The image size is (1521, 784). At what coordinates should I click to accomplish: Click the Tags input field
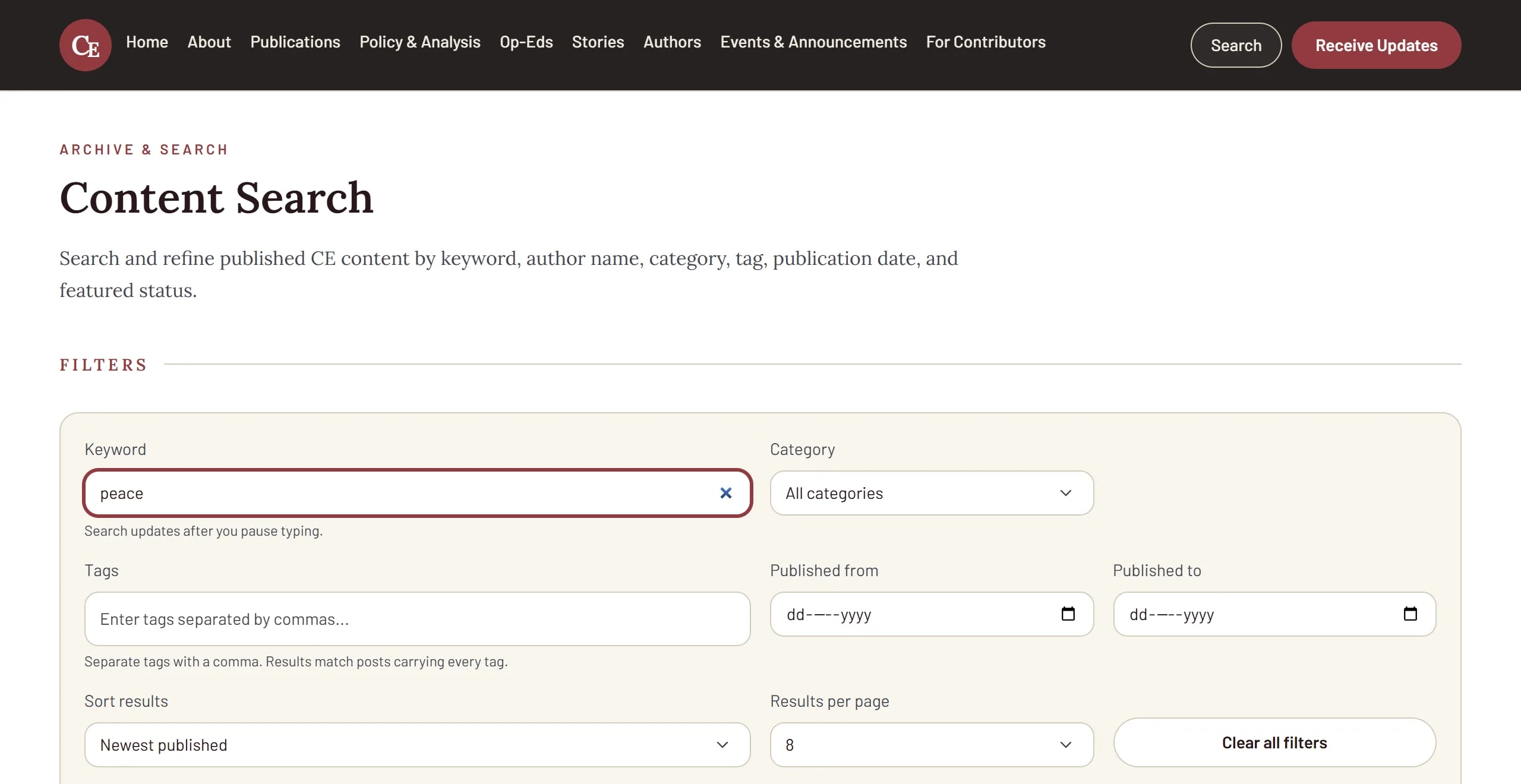pos(417,619)
